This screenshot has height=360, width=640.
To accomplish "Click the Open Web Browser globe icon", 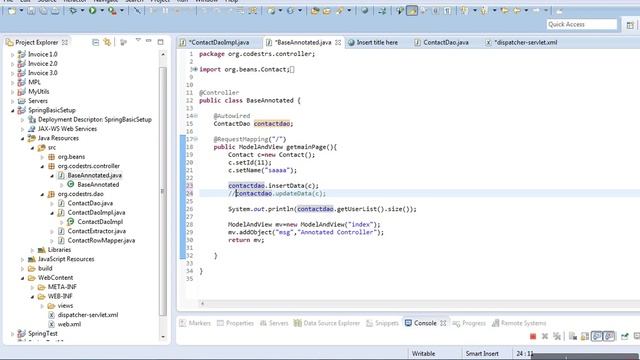I will tap(364, 11).
